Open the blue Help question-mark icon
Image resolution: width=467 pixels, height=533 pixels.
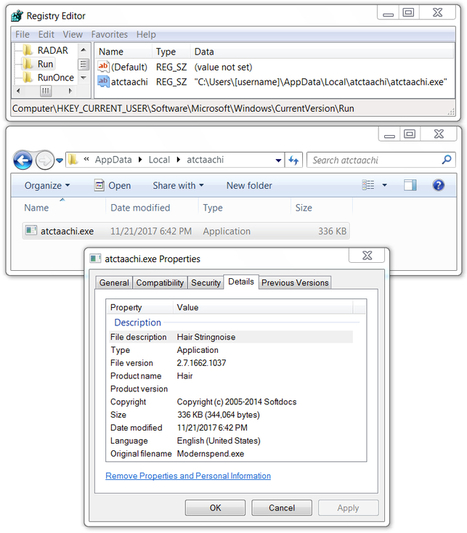tap(438, 185)
